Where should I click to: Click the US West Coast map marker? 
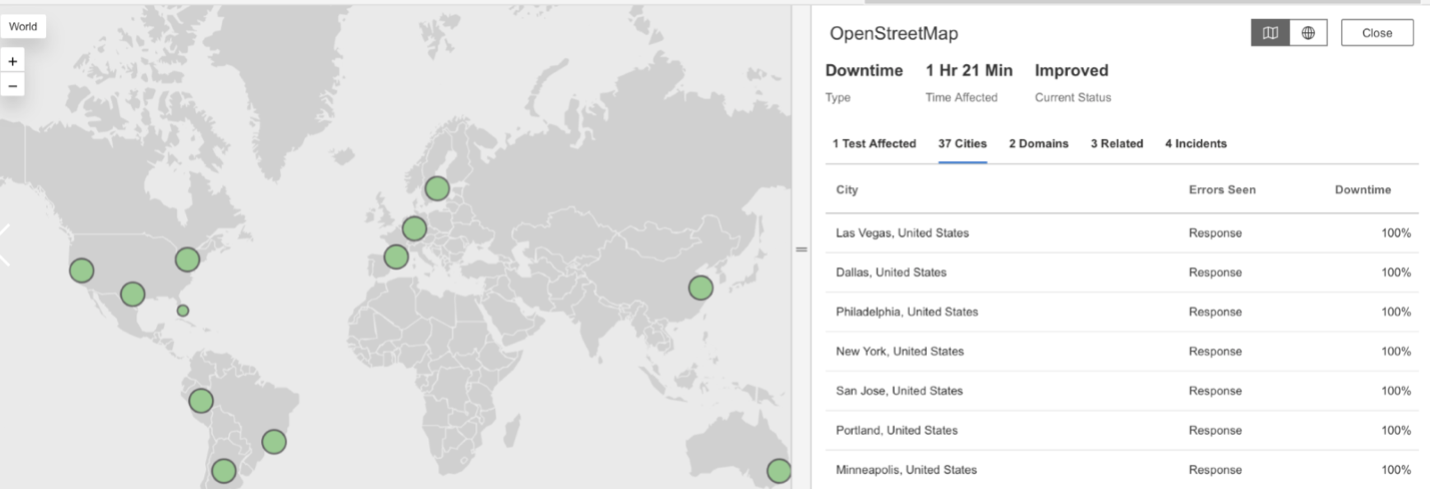(81, 270)
